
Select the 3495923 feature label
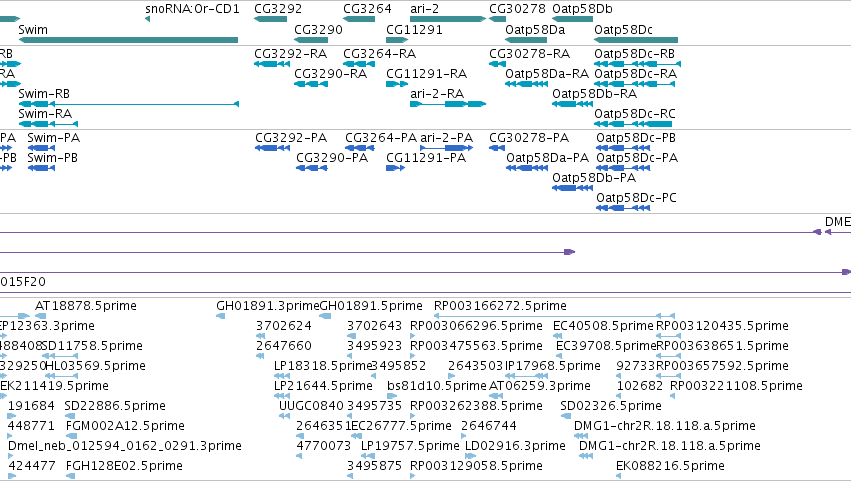click(374, 346)
